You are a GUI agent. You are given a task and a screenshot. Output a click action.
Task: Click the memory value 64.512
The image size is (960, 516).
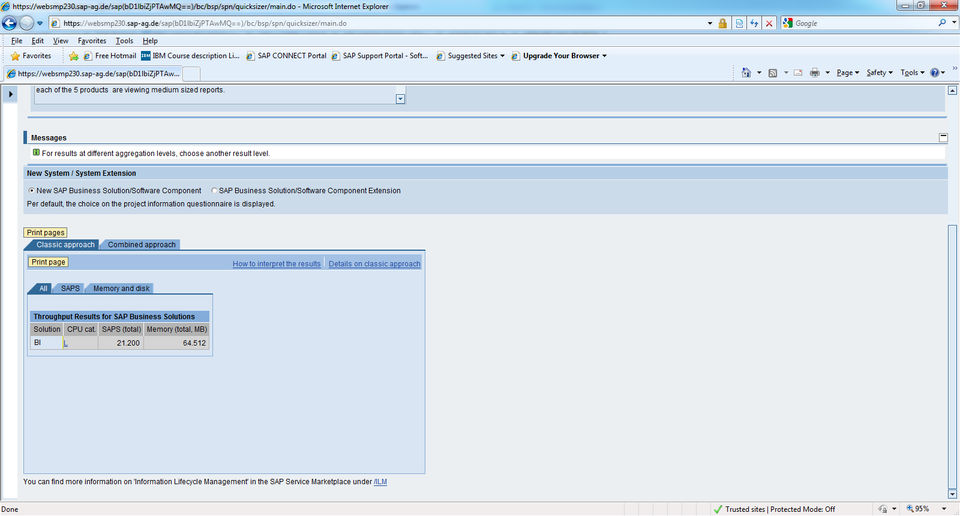coord(194,343)
